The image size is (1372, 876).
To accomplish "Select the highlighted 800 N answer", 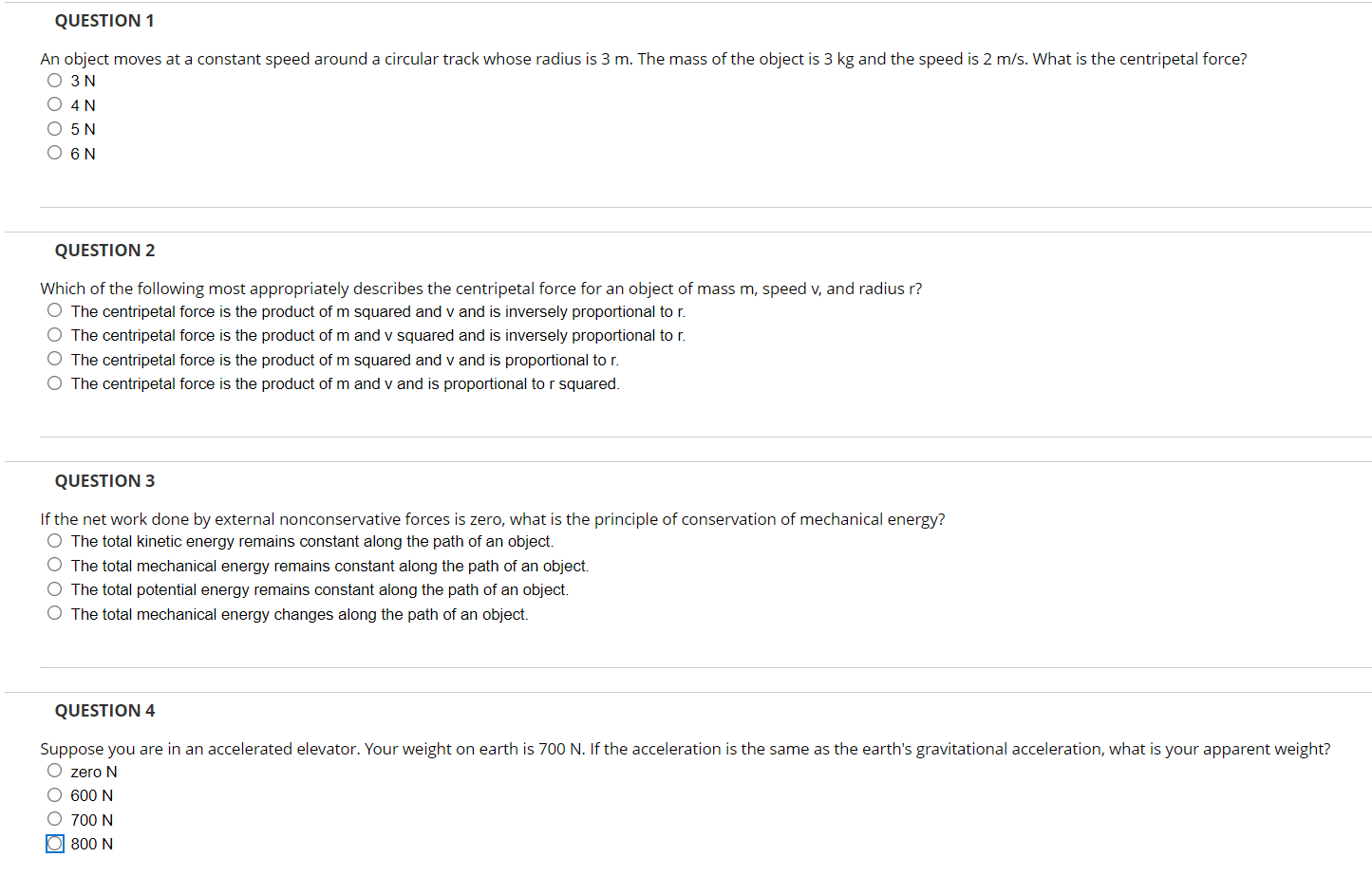I will coord(54,842).
